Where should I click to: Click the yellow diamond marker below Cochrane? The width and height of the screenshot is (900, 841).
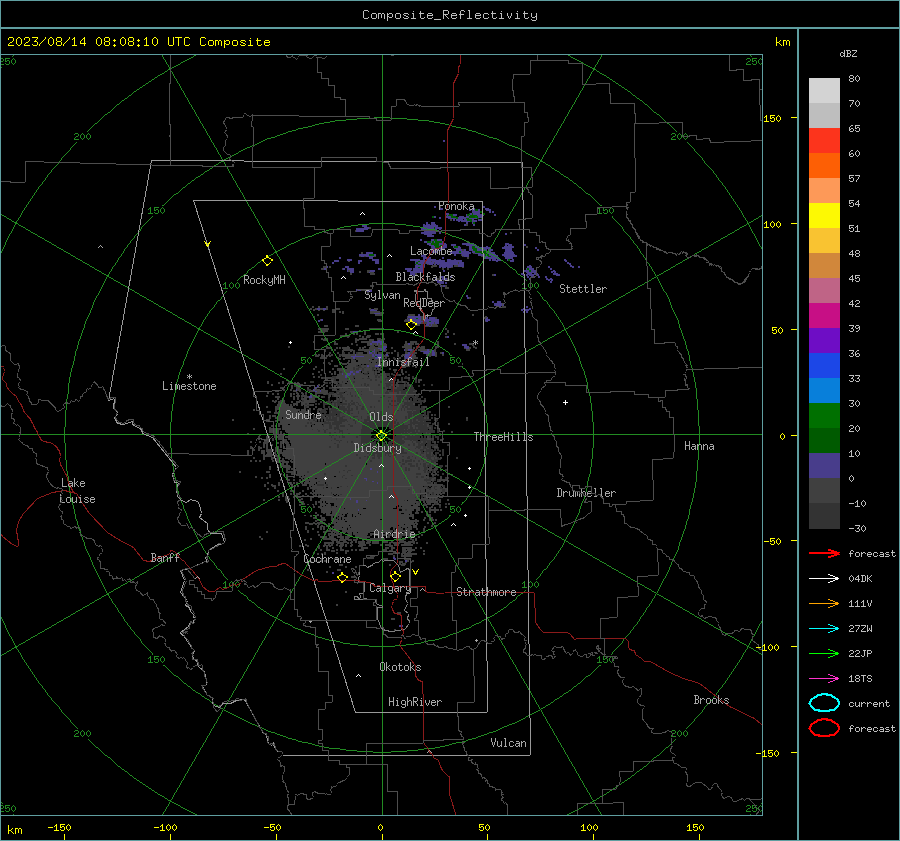(342, 577)
